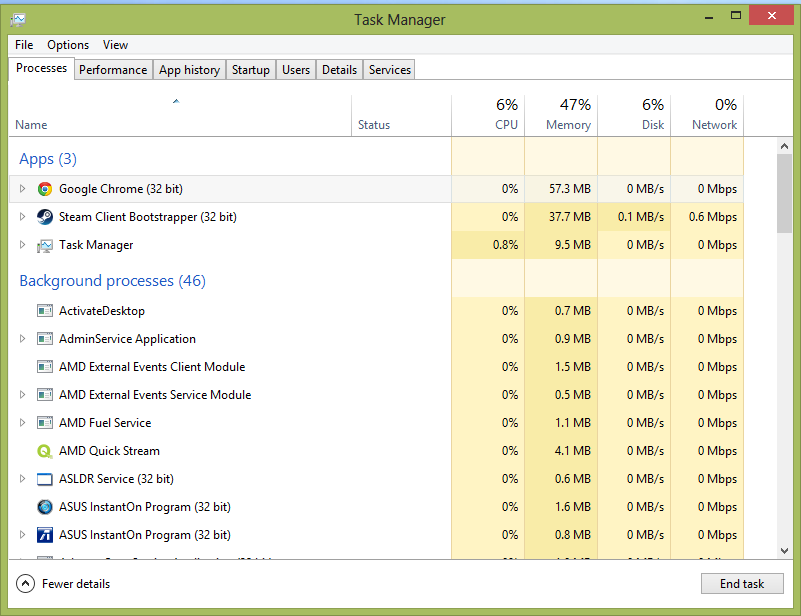The image size is (801, 616).
Task: Expand AMD External Events Service Module
Action: 22,395
